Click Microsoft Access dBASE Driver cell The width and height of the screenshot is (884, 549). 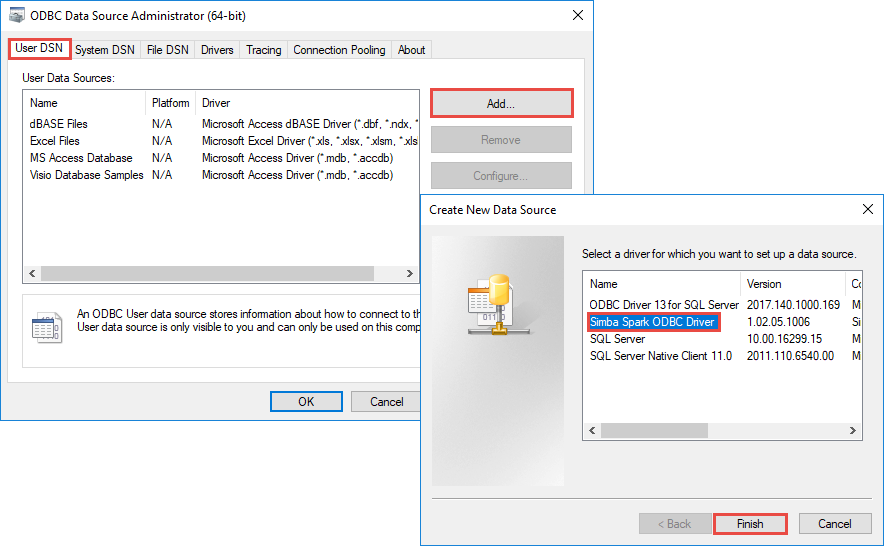pyautogui.click(x=310, y=124)
